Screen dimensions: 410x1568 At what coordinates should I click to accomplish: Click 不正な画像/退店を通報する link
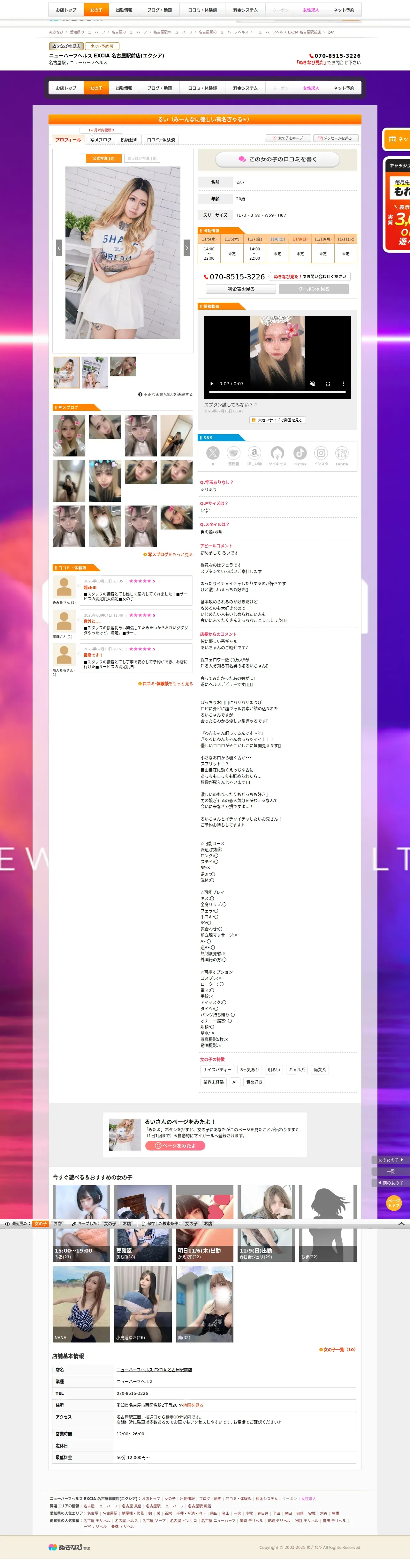click(x=165, y=395)
